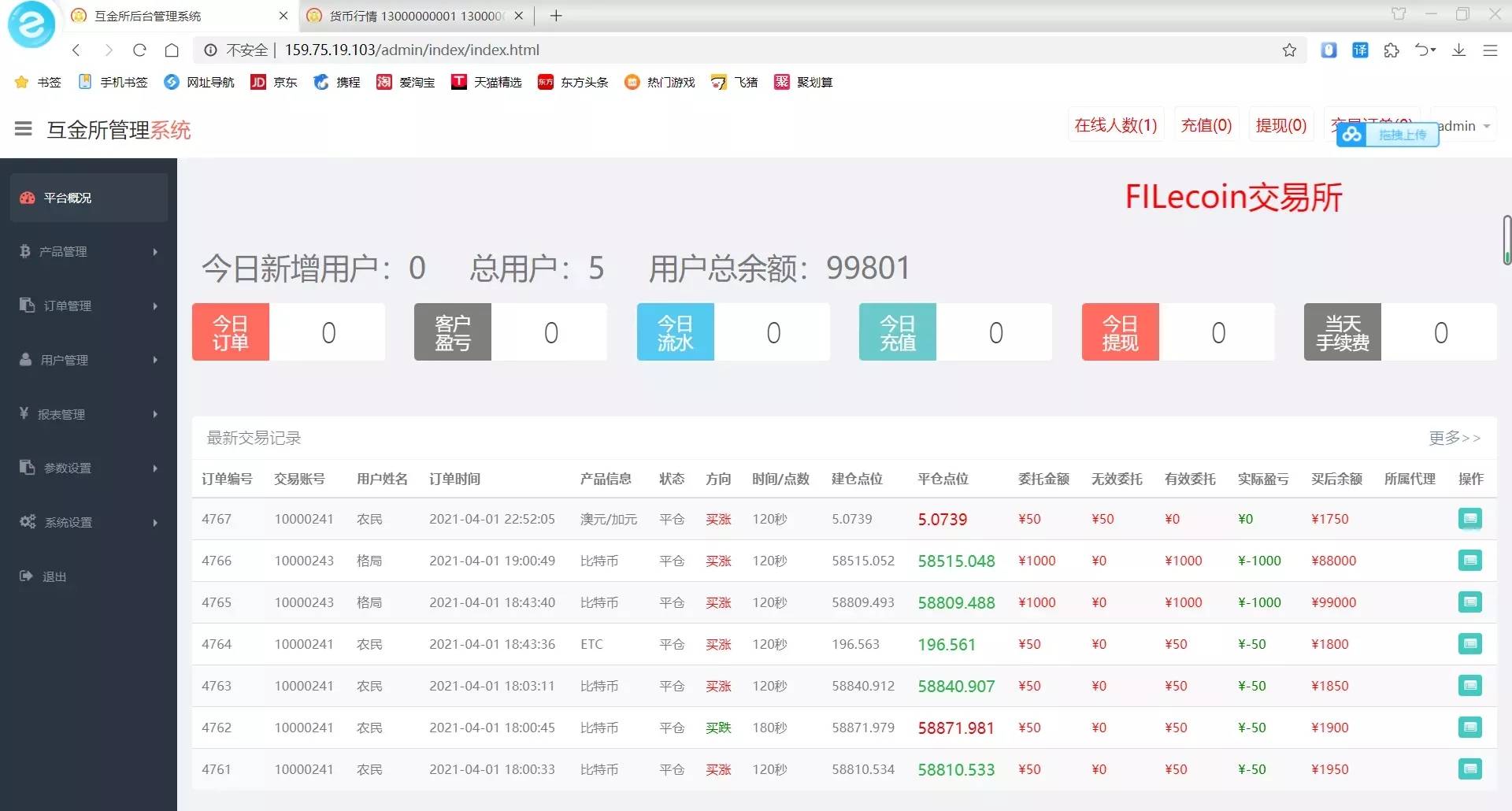Open detail icon for order 4761
Screen dimensions: 1512x811
tap(1471, 769)
